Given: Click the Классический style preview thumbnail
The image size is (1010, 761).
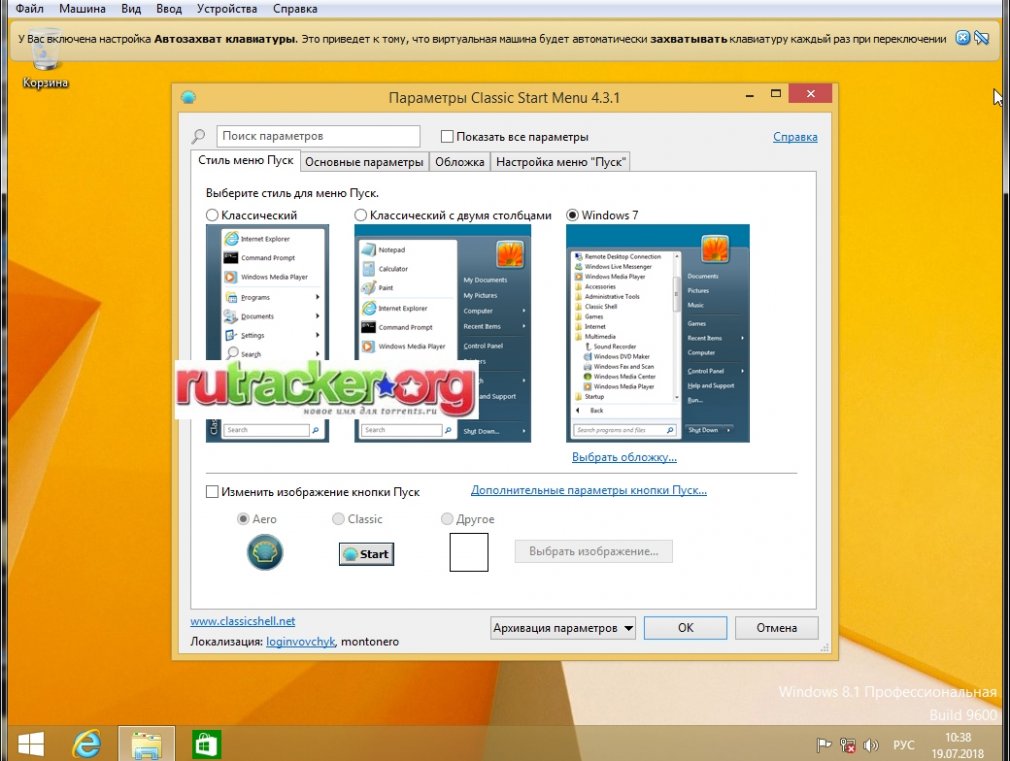Looking at the screenshot, I should click(x=267, y=333).
